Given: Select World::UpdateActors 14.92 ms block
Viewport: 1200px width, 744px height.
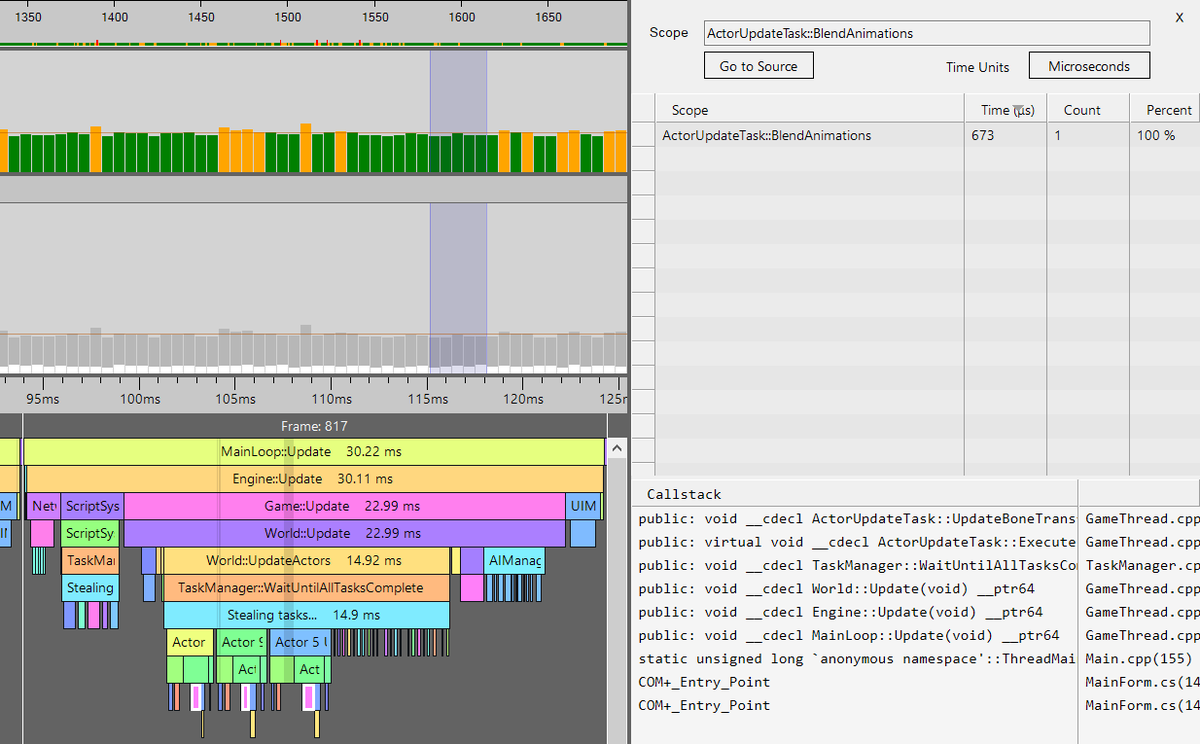Looking at the screenshot, I should coord(307,560).
